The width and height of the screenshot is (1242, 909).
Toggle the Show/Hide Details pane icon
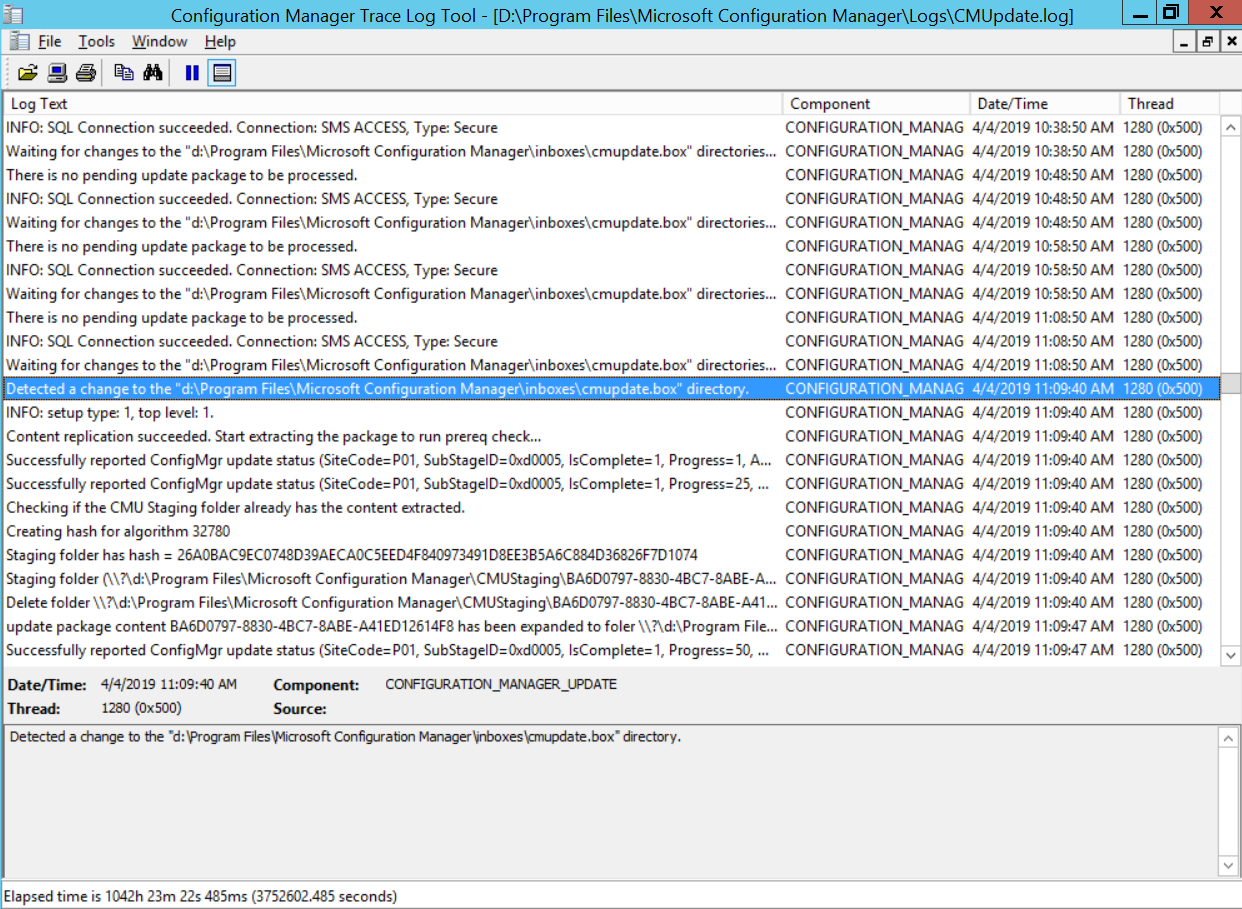pos(222,72)
